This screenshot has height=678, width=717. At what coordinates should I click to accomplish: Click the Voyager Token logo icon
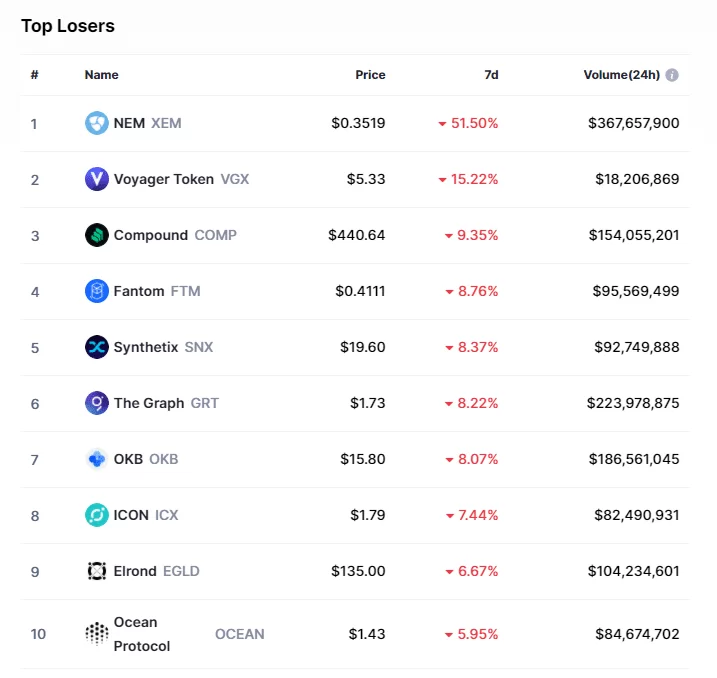click(x=96, y=179)
